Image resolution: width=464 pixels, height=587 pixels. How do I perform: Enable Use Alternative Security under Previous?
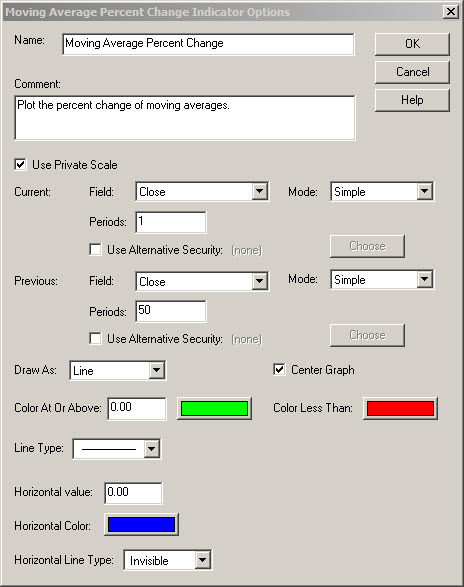click(95, 339)
